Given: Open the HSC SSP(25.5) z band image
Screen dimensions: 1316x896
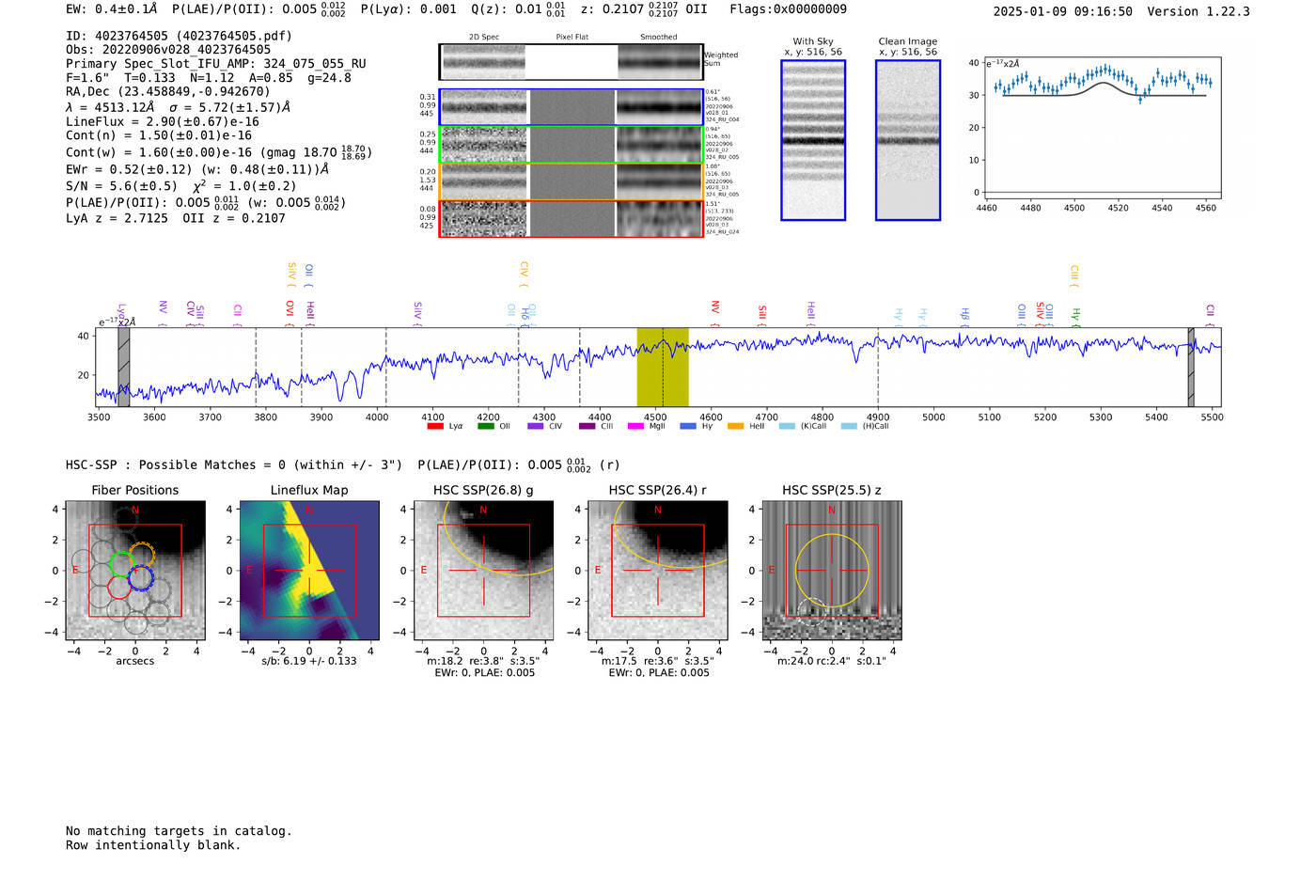Looking at the screenshot, I should click(x=832, y=571).
